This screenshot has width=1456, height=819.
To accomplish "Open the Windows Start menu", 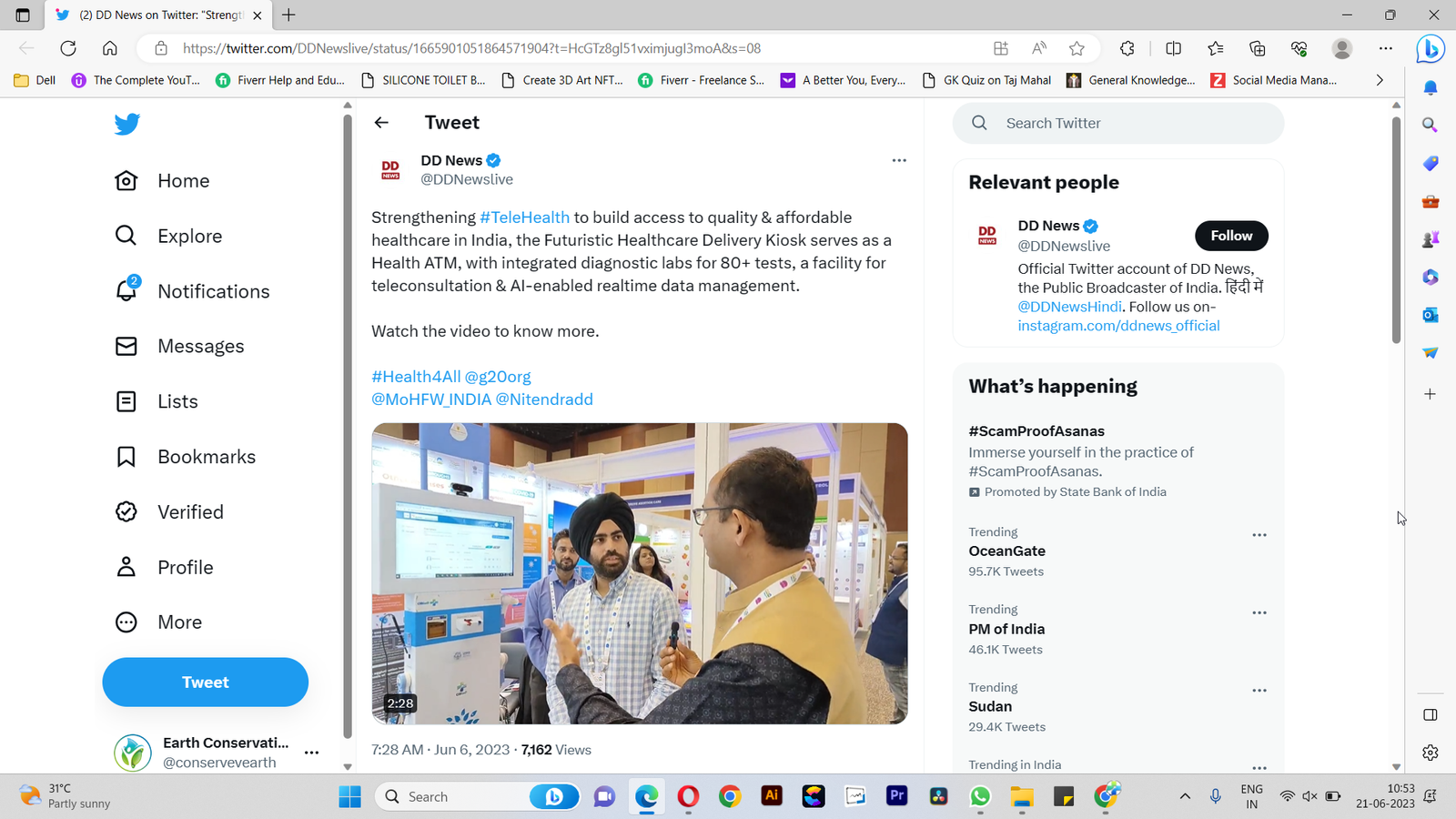I will pyautogui.click(x=349, y=797).
